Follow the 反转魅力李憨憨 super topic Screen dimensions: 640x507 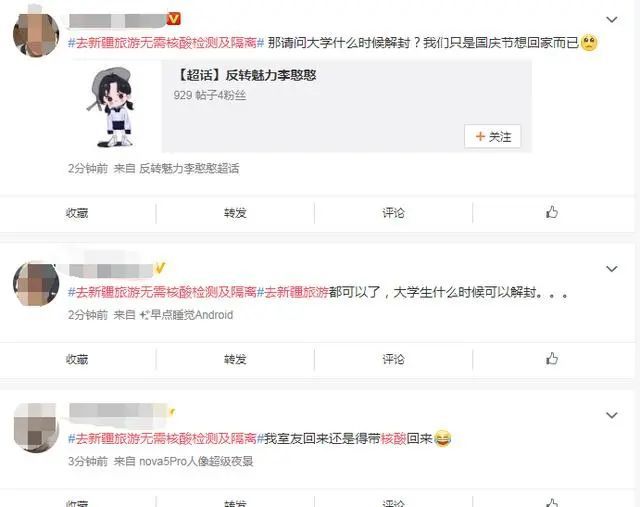[x=492, y=136]
